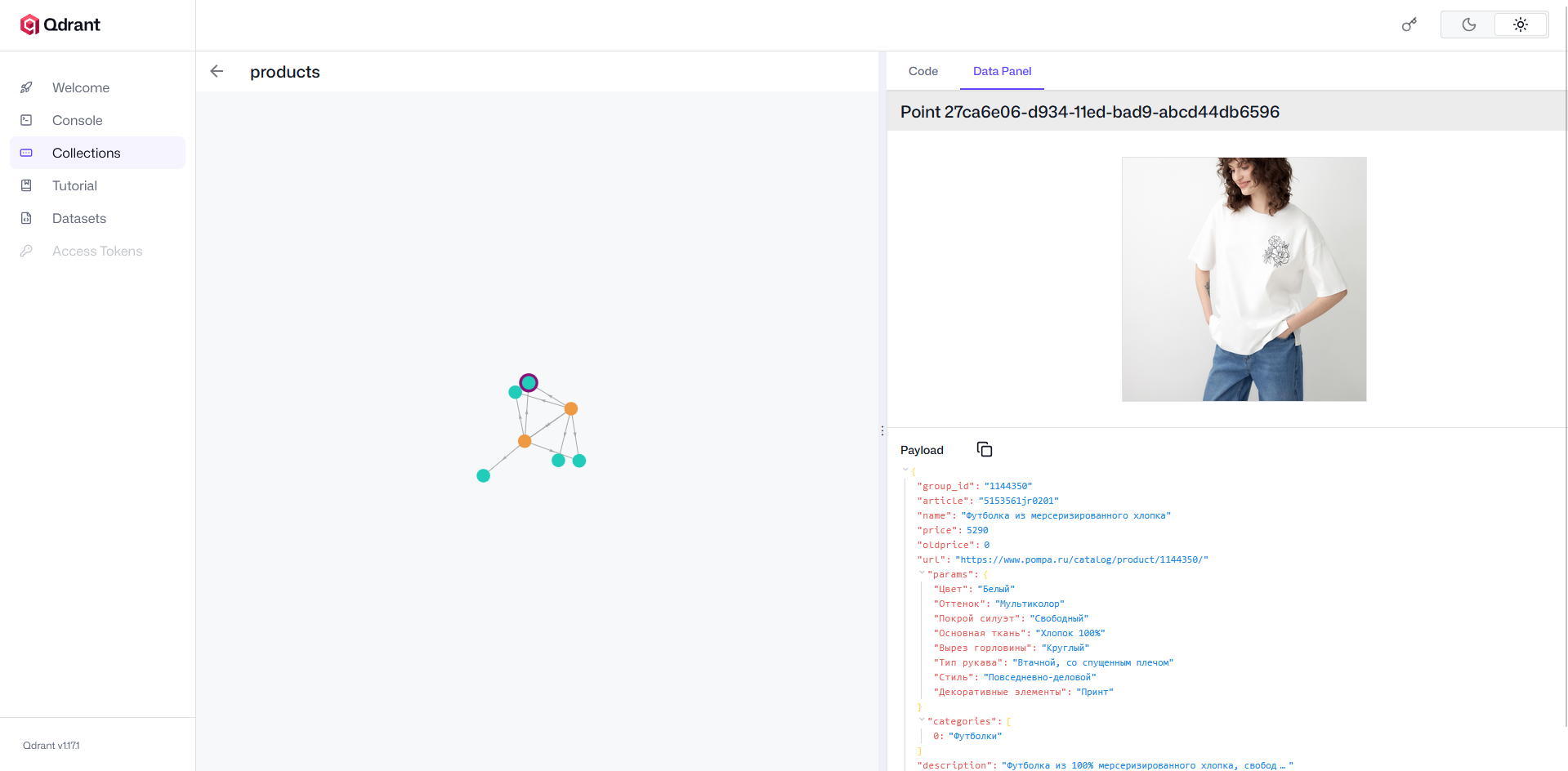Click the "Декоративные элементы" value "Принт"

1094,692
